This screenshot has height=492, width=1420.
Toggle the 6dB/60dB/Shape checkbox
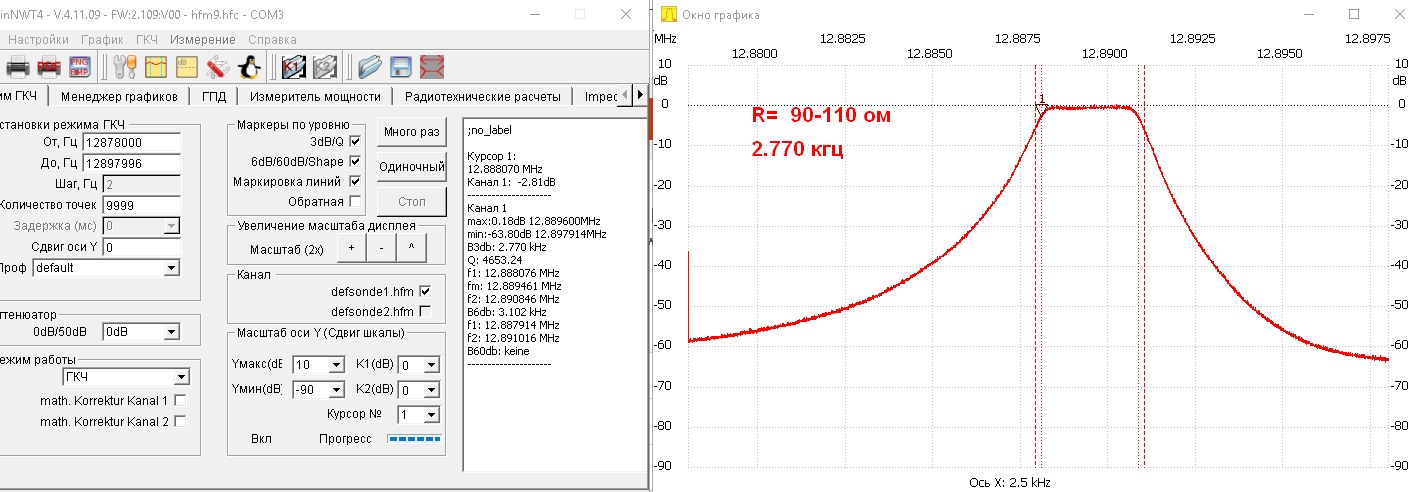[x=355, y=162]
